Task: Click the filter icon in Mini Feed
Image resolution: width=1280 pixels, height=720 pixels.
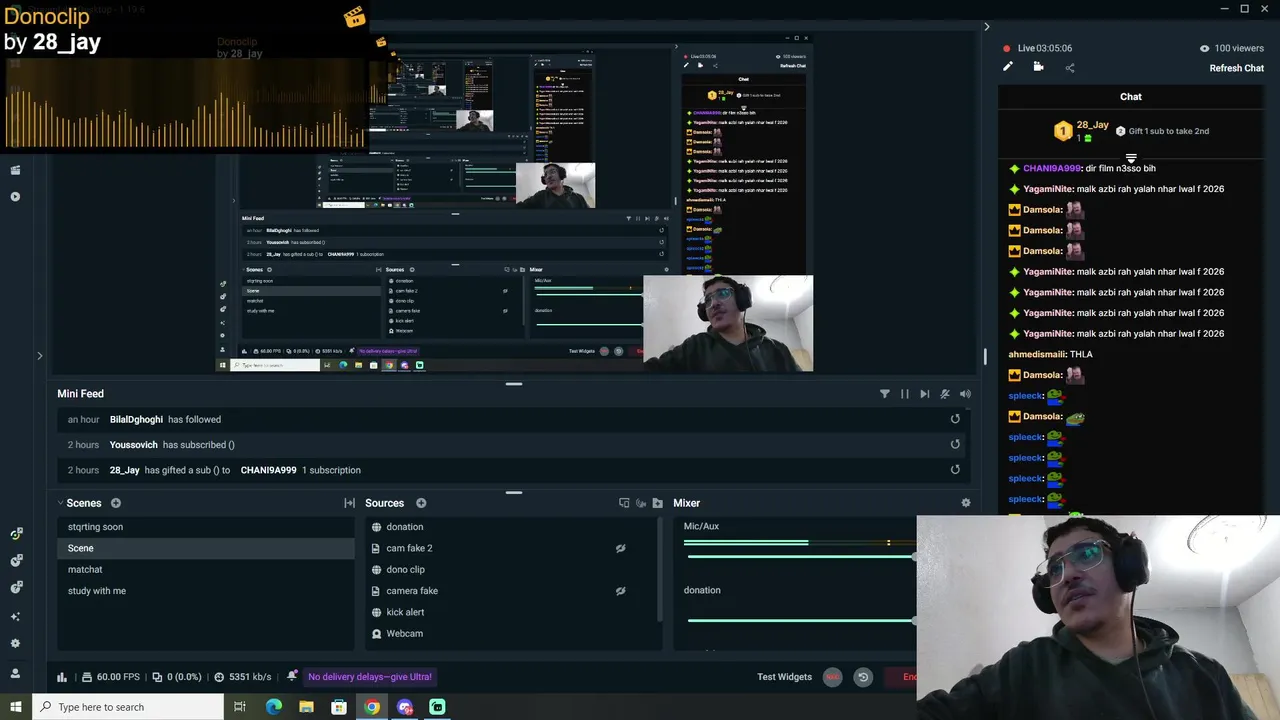Action: tap(884, 394)
